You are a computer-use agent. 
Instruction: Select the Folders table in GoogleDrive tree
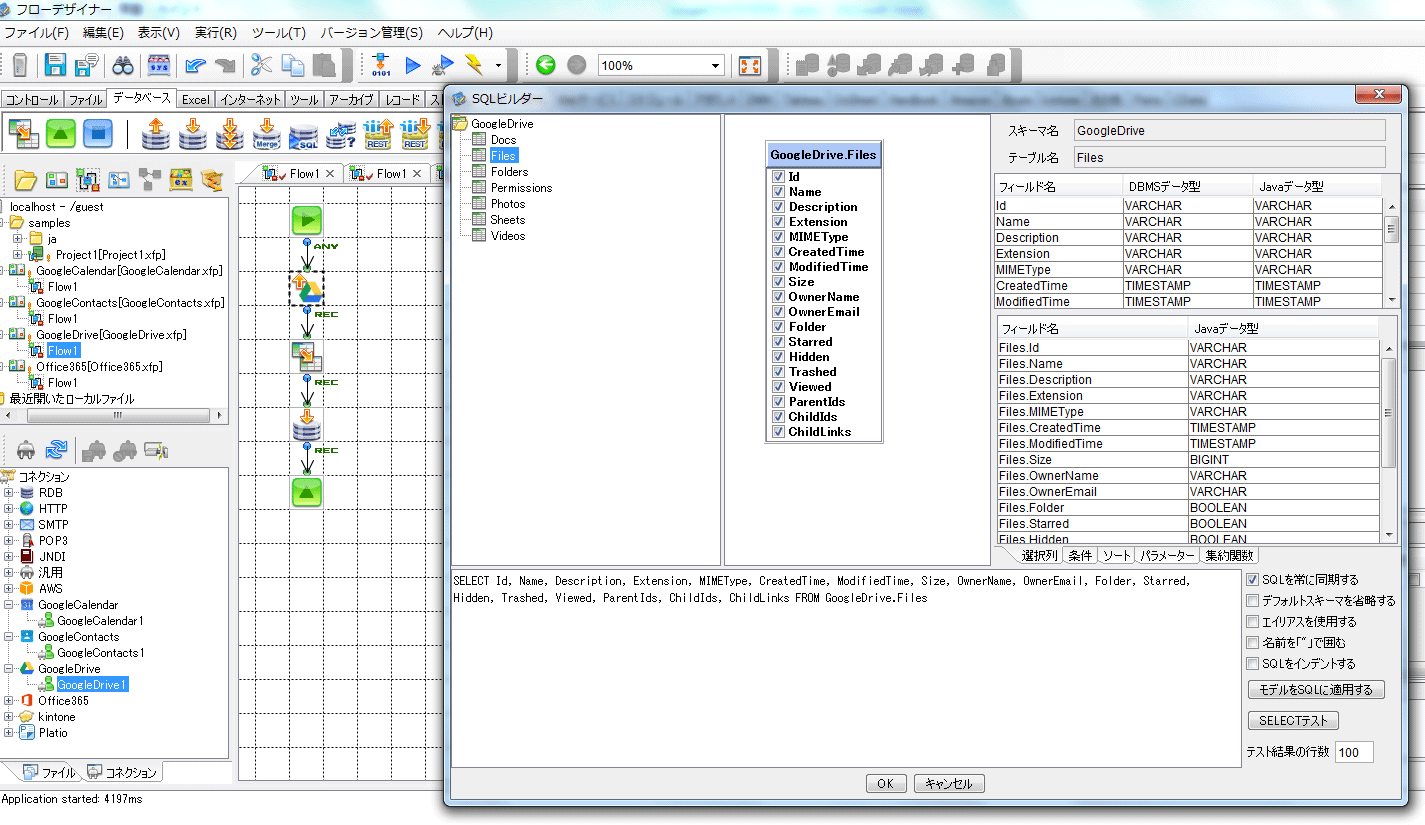(509, 172)
